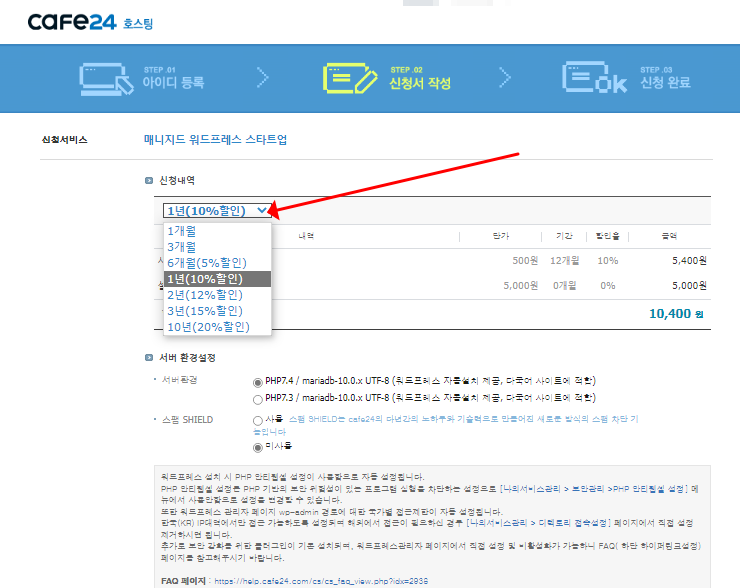Select 10년(20%할인) option
This screenshot has width=740, height=588.
pos(218,327)
